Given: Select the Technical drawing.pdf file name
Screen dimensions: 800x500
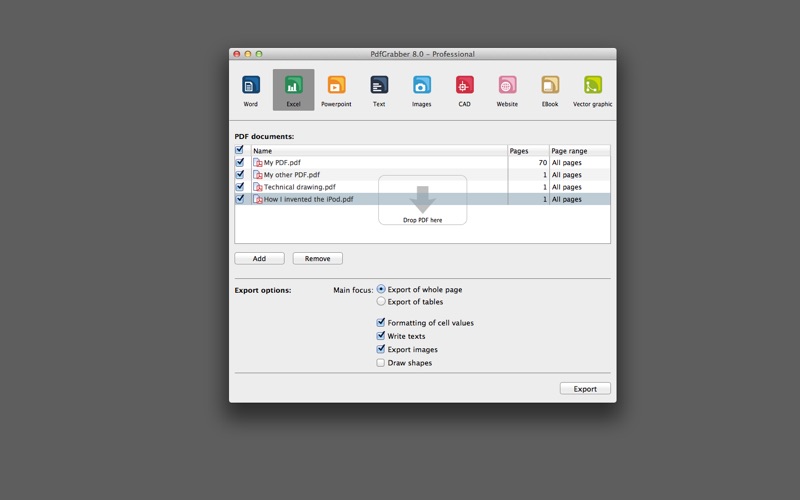Looking at the screenshot, I should coord(299,187).
